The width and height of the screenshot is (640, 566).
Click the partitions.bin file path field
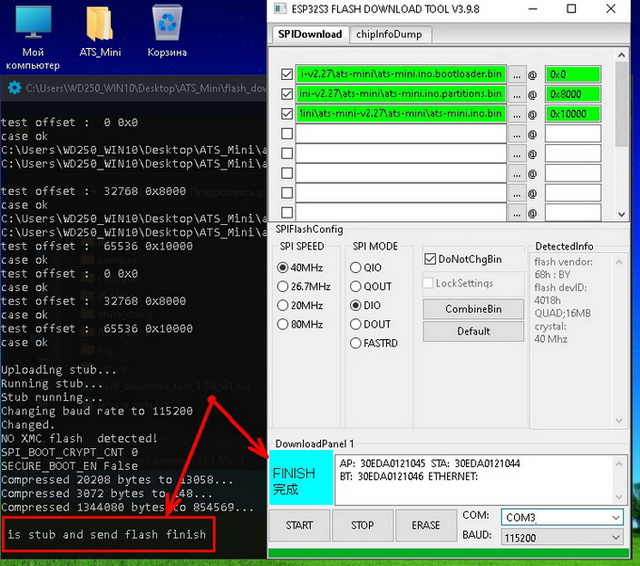click(401, 94)
